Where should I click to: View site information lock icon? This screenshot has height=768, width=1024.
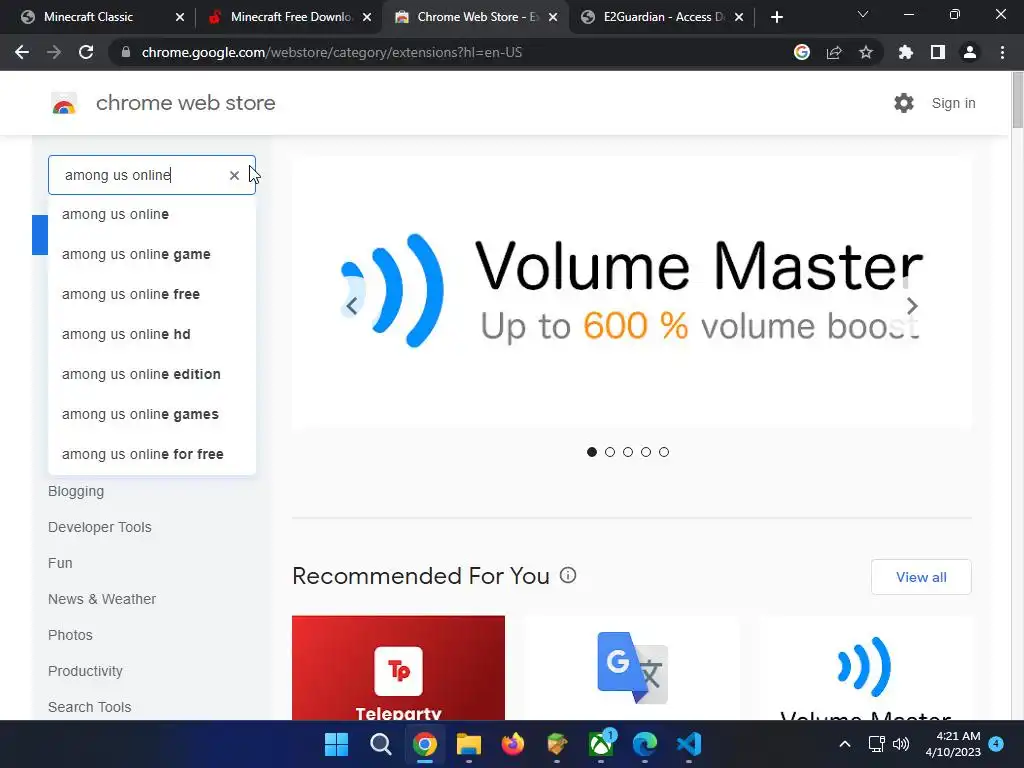click(126, 52)
